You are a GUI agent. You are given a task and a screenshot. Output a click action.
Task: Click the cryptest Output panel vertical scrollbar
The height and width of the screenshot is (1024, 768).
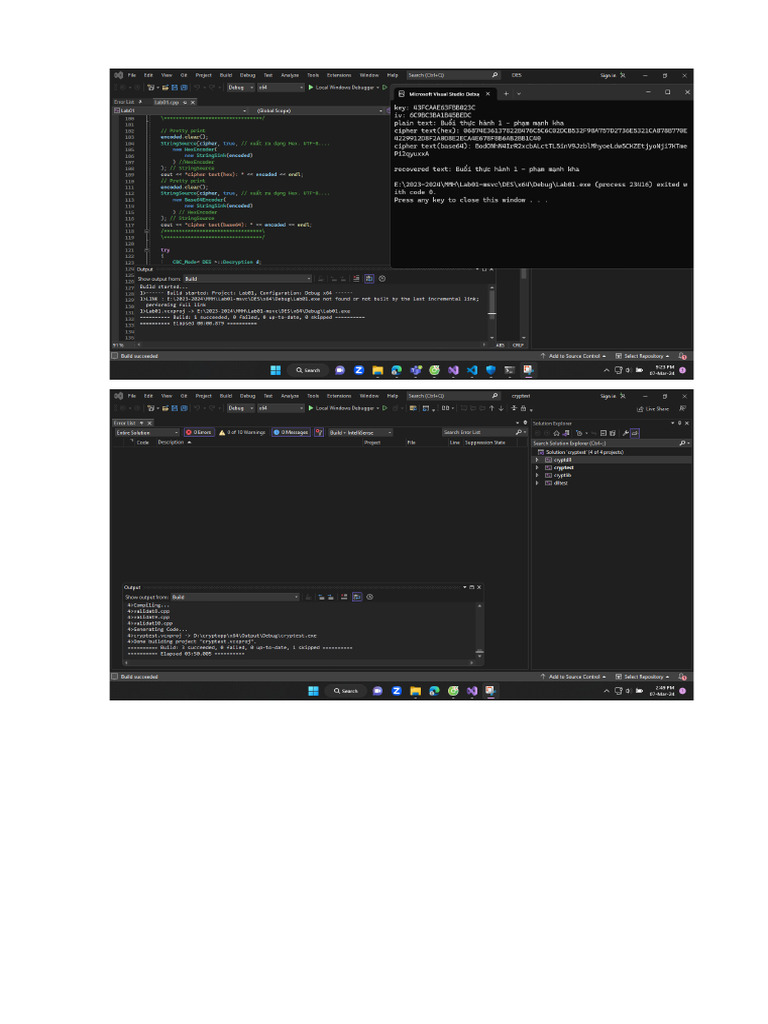(479, 630)
